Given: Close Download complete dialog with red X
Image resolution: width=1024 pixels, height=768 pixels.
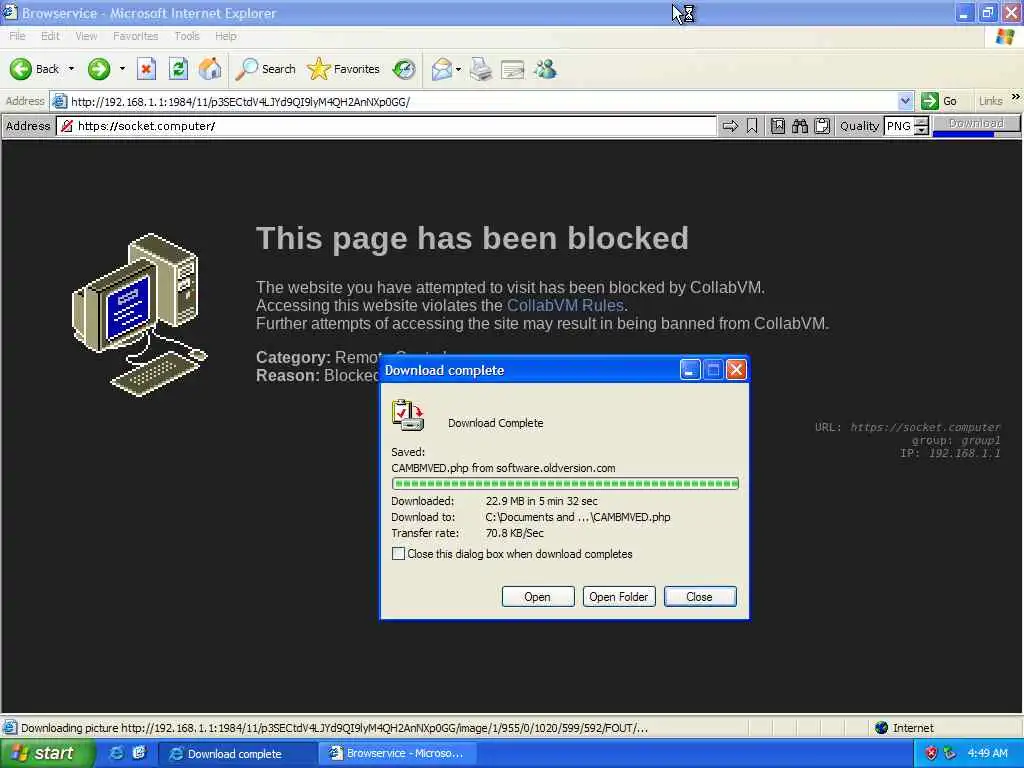Looking at the screenshot, I should pyautogui.click(x=736, y=370).
